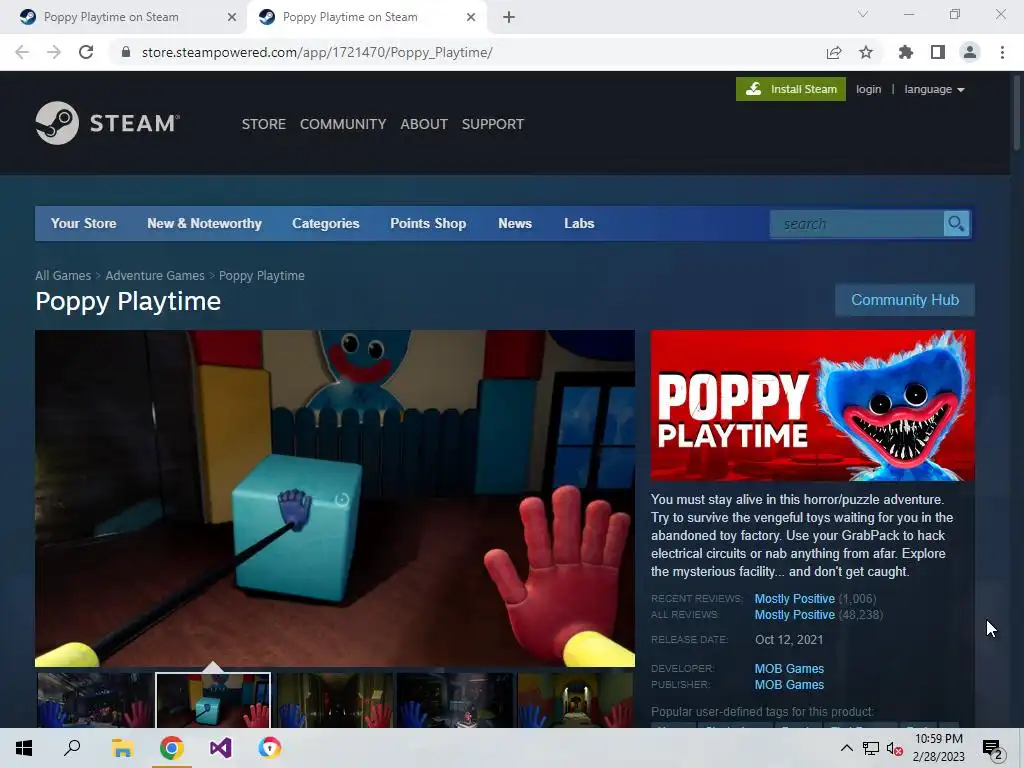
Task: Open the Community Hub button
Action: pyautogui.click(x=905, y=300)
